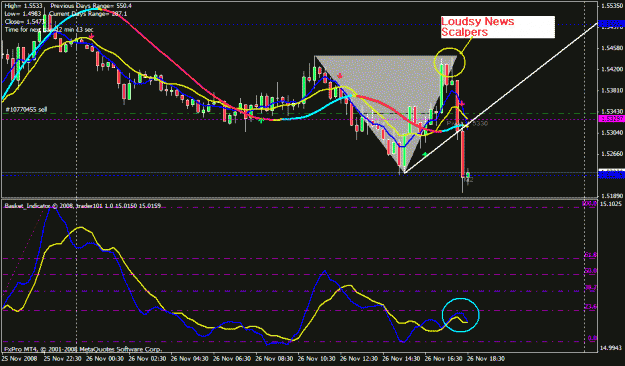Click the 1.53810 price axis label
Image resolution: width=625 pixels, height=366 pixels.
(x=611, y=91)
